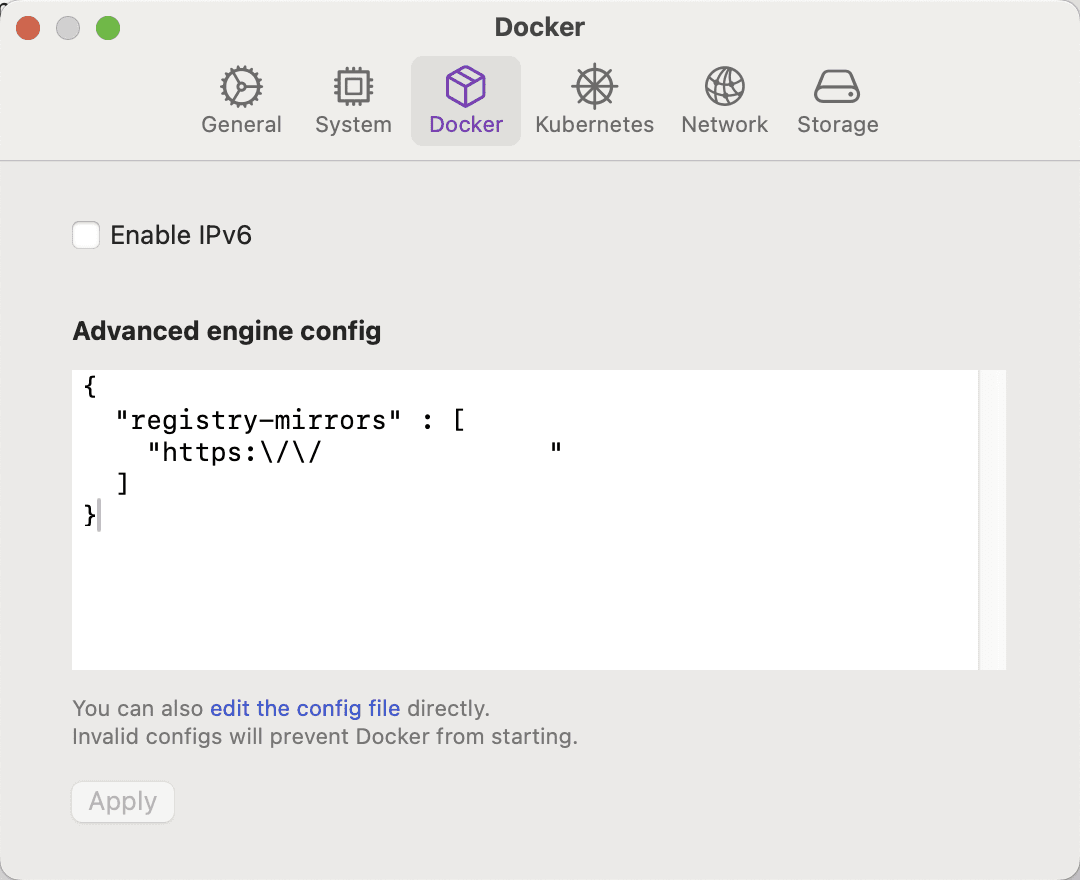Enable the IPv6 checkbox
Viewport: 1080px width, 880px height.
click(86, 236)
